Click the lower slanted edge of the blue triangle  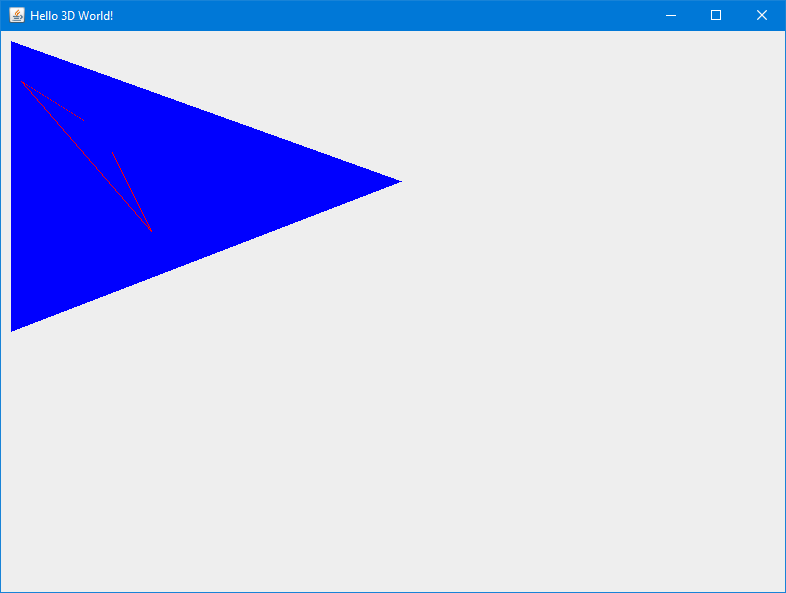(x=207, y=257)
